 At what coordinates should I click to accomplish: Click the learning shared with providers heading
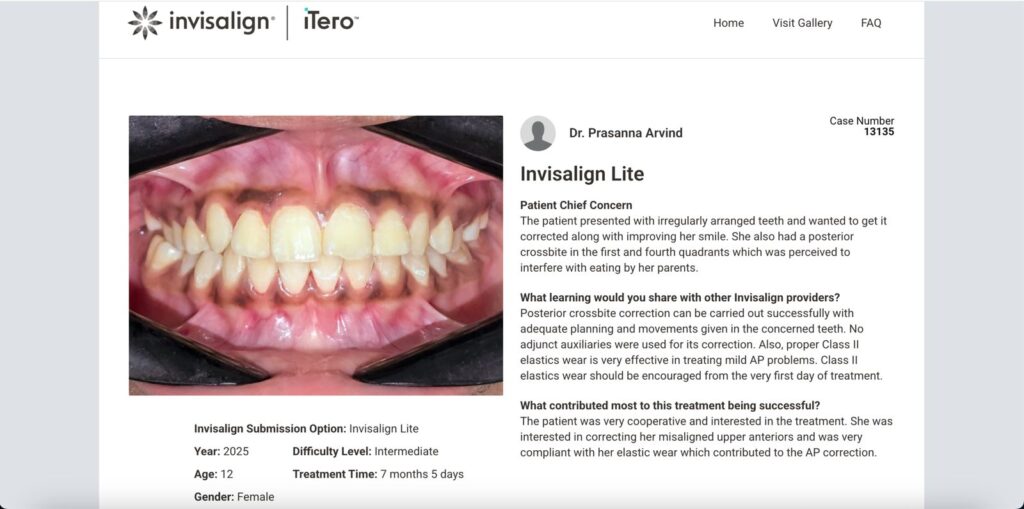coord(680,297)
